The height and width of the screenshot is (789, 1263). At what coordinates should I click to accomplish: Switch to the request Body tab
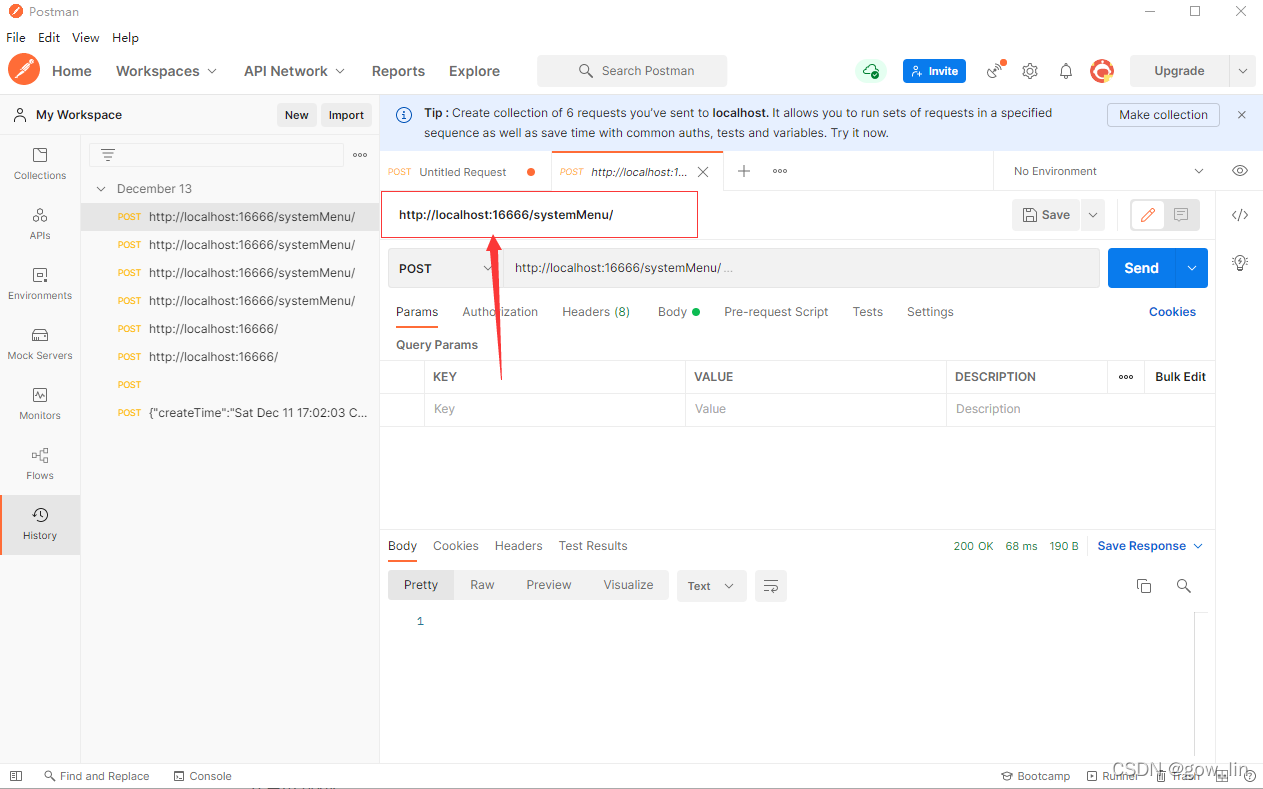pos(678,312)
